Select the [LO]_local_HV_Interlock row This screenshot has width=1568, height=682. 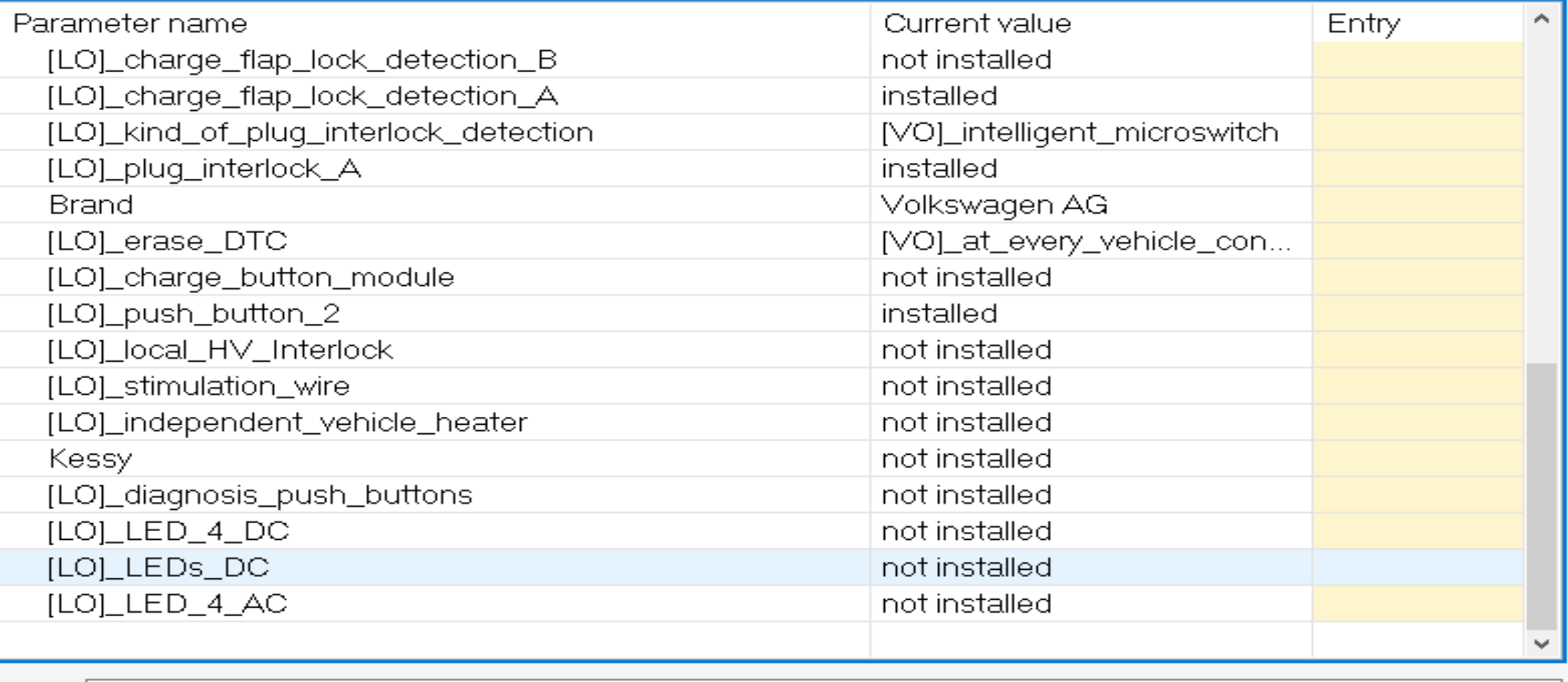point(220,350)
